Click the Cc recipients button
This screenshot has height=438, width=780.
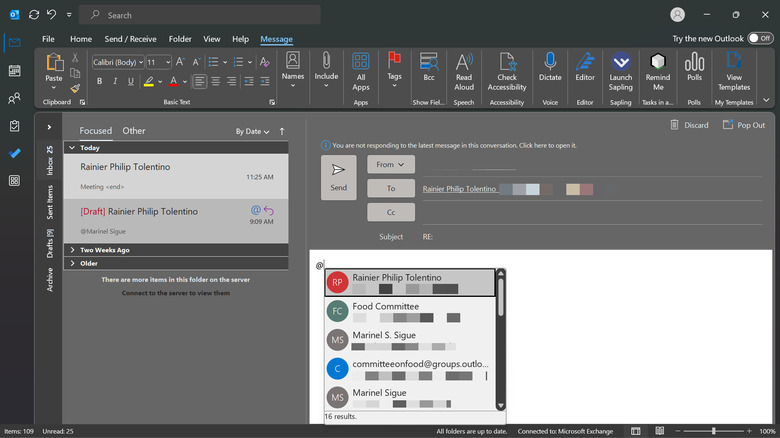coord(391,212)
